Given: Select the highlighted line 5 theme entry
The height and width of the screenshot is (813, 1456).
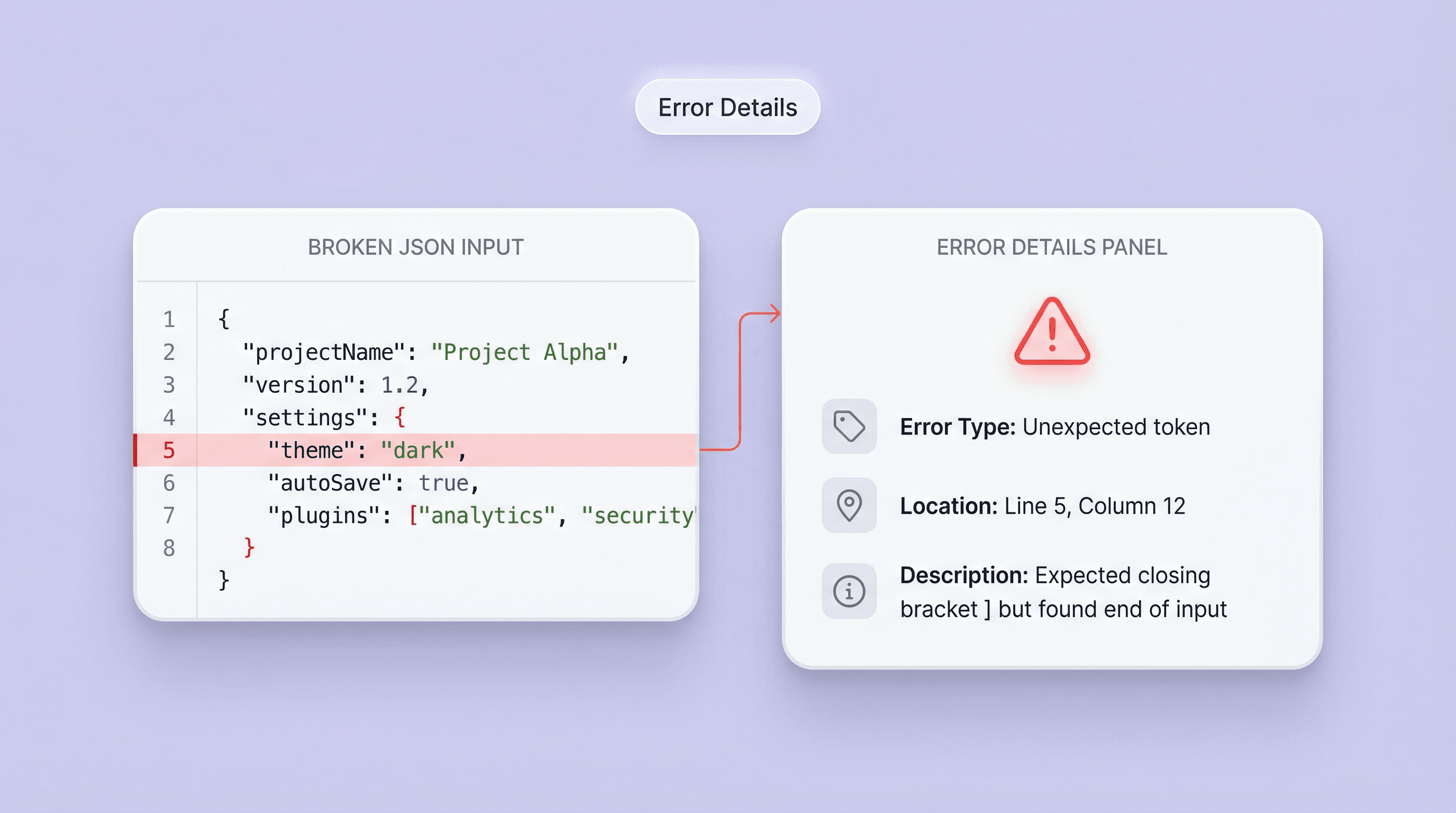Looking at the screenshot, I should click(365, 449).
